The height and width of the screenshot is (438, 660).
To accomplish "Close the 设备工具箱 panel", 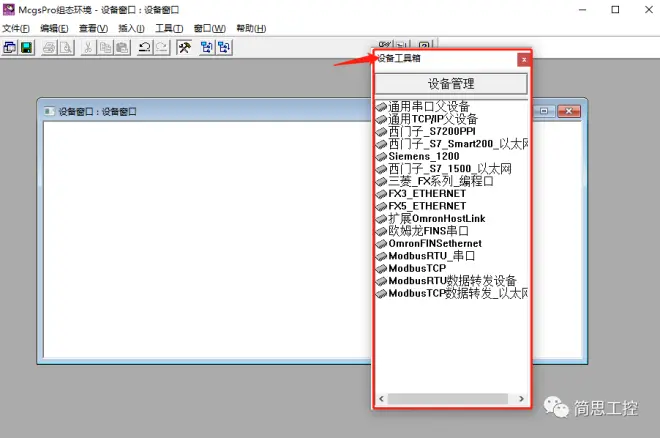I will tap(524, 60).
